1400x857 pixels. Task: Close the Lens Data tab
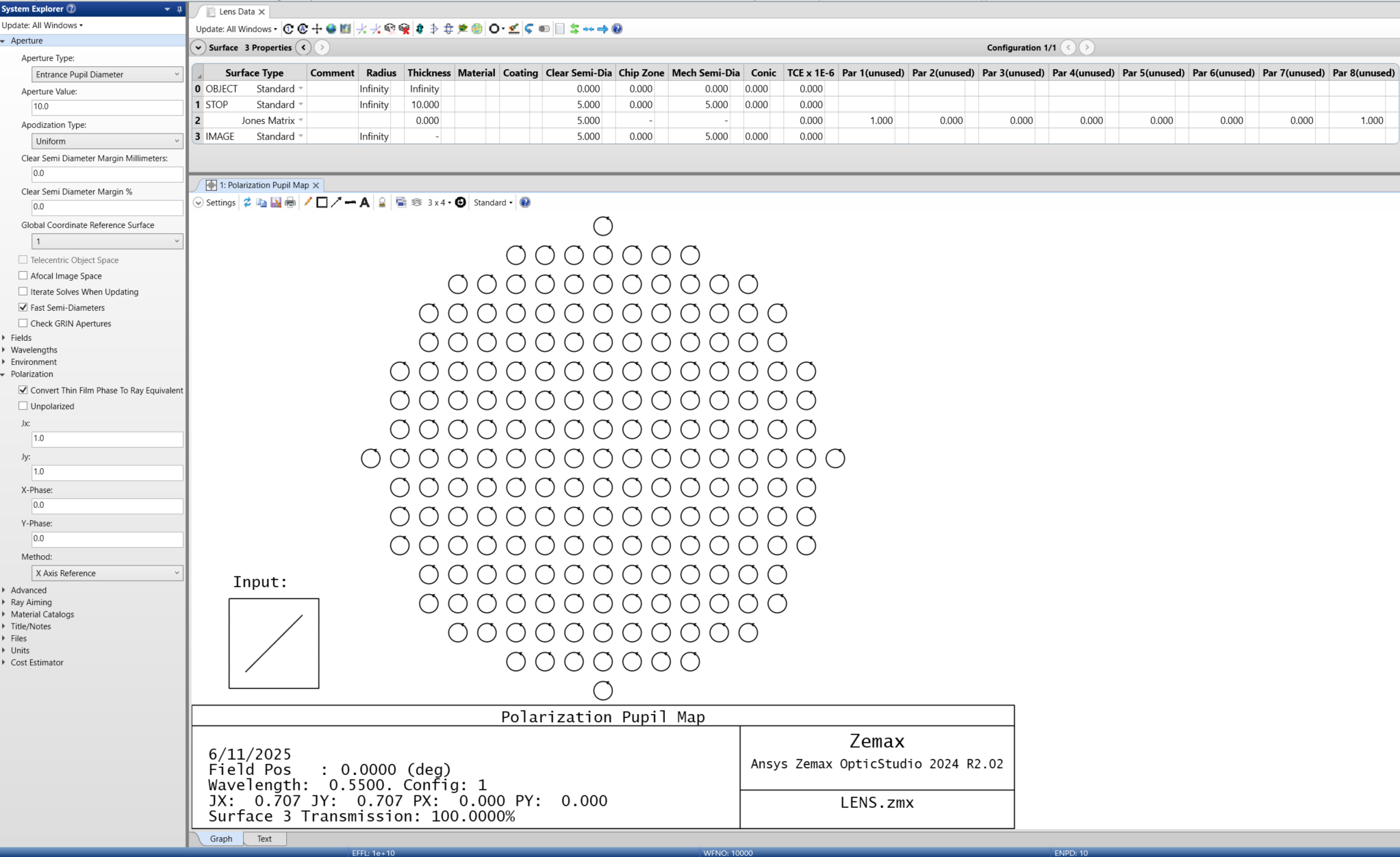[262, 12]
